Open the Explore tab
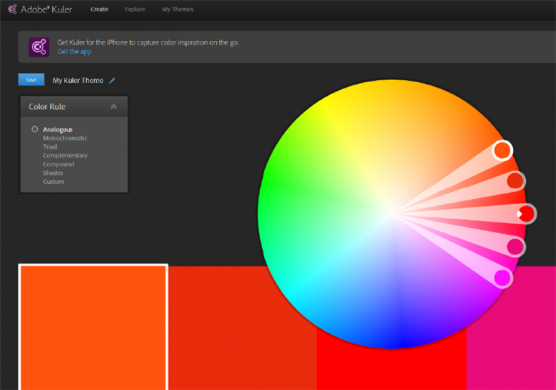 pos(135,9)
